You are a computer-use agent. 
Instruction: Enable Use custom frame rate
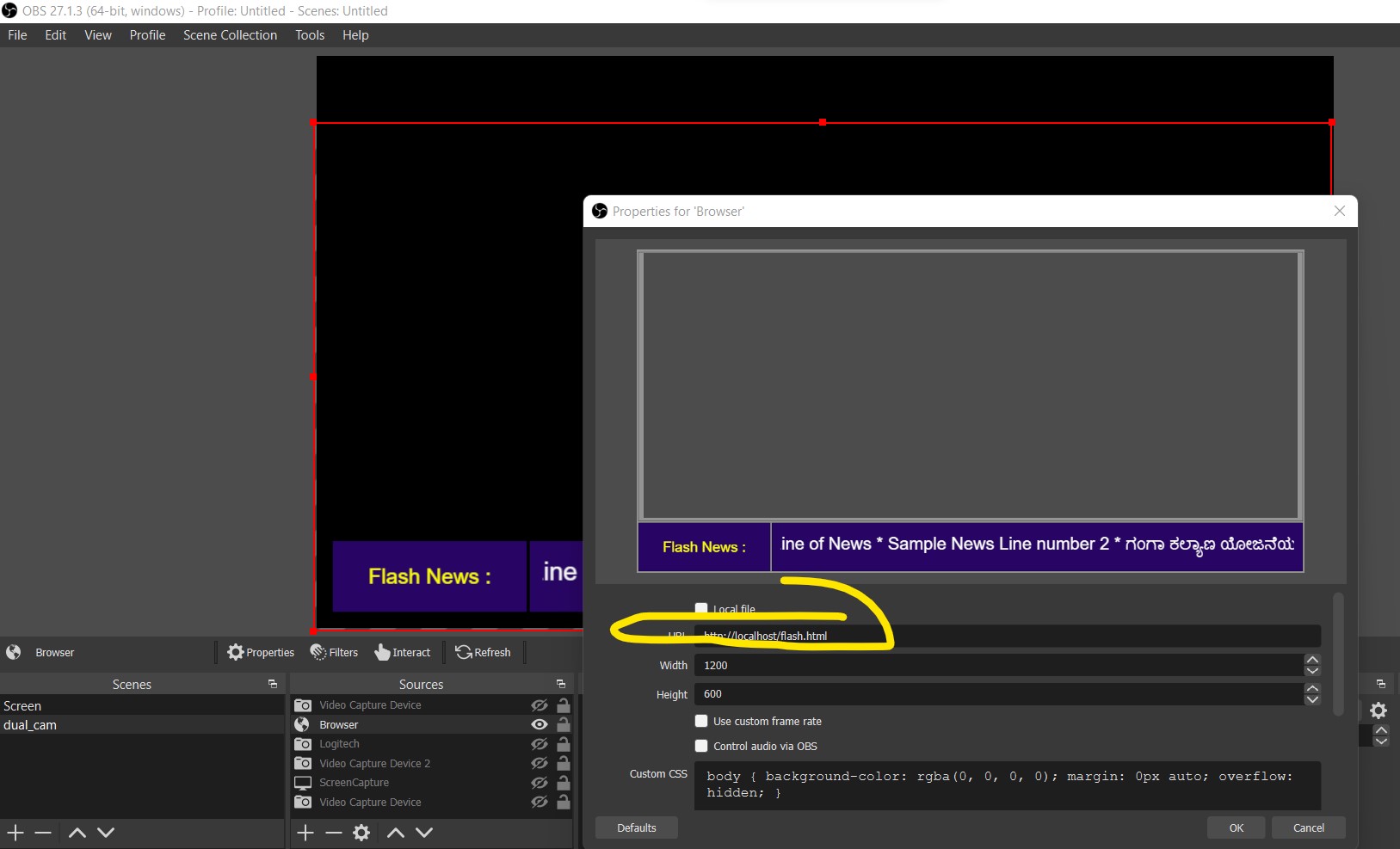tap(701, 721)
